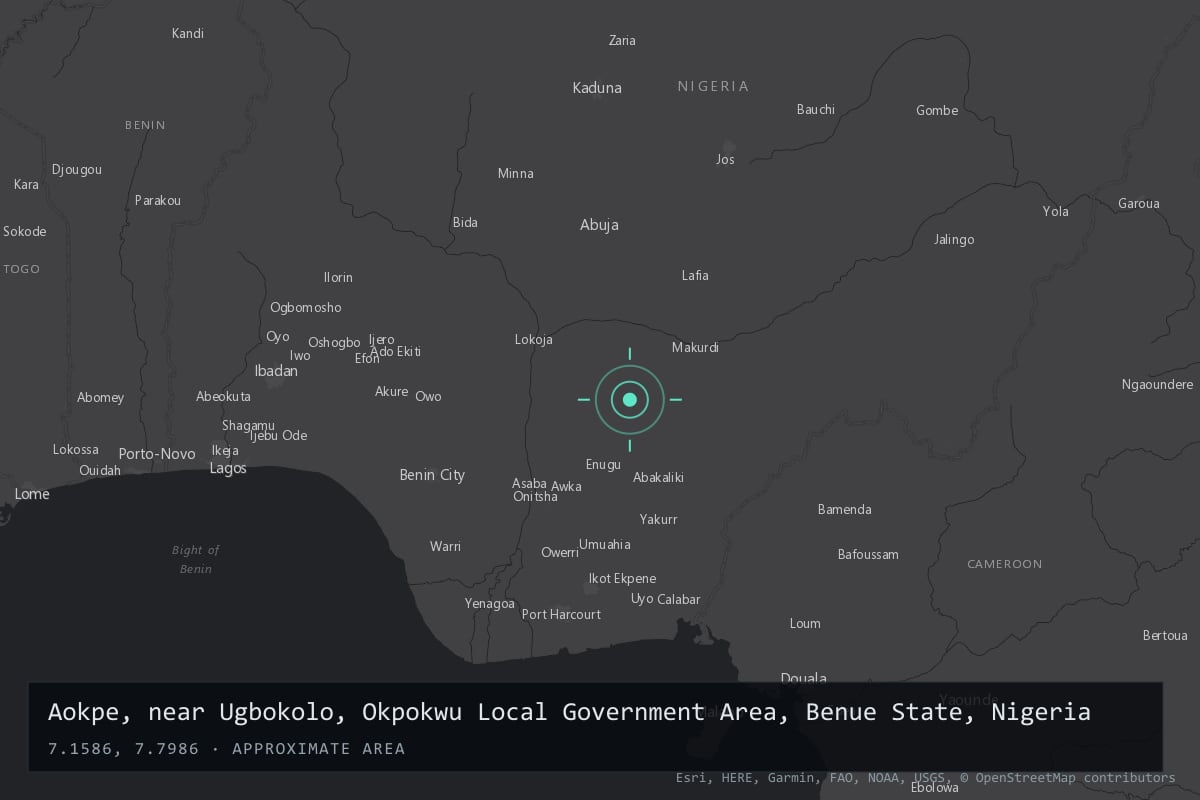This screenshot has height=800, width=1200.
Task: Click the Ilorin city label
Action: point(338,278)
